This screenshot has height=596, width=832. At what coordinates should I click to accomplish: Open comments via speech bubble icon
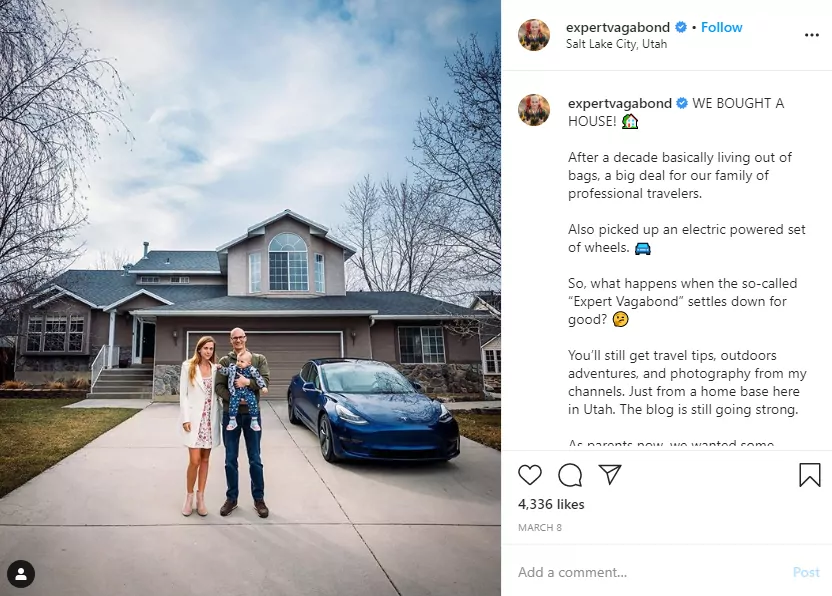point(570,474)
